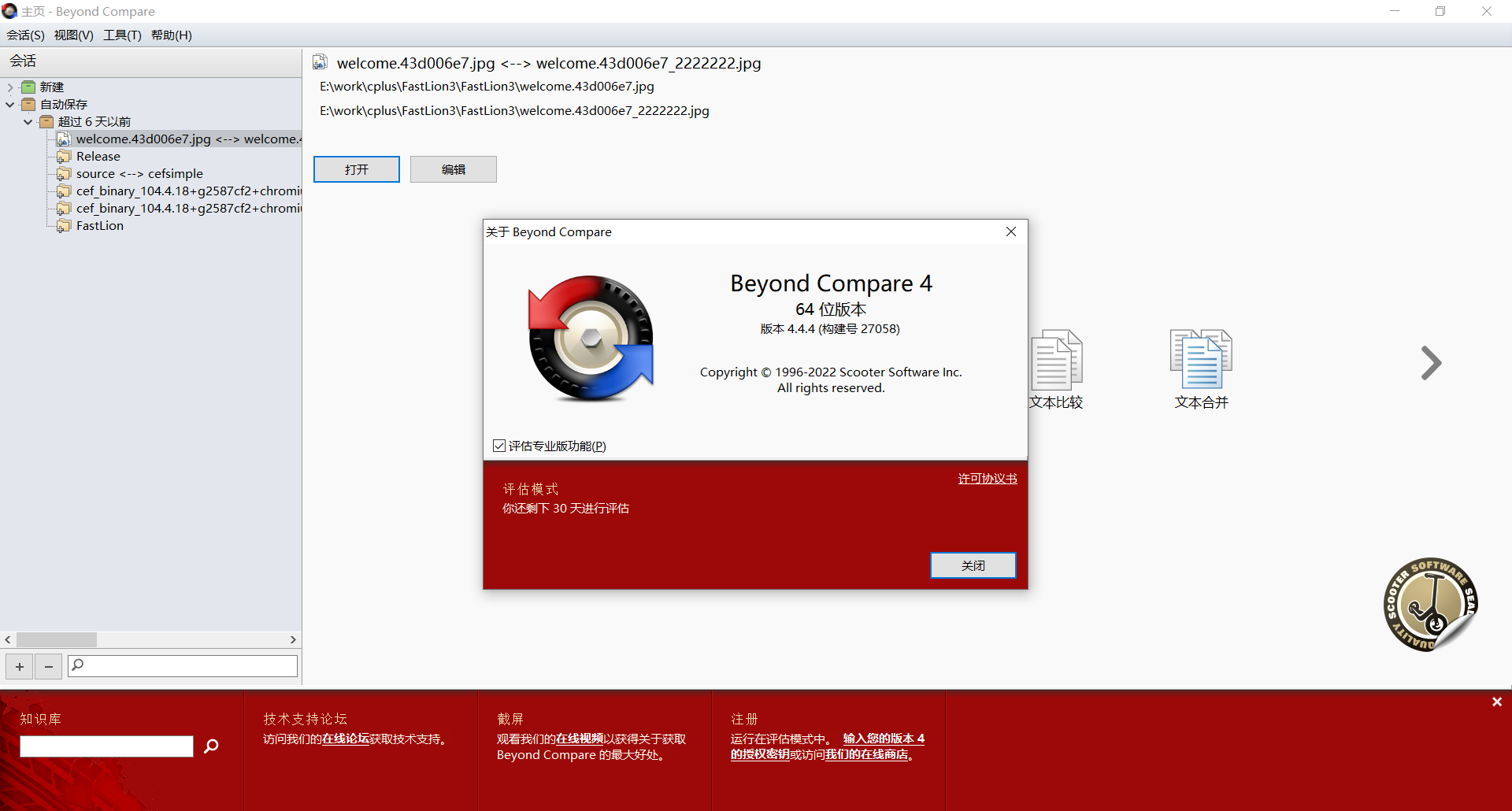The width and height of the screenshot is (1512, 811).
Task: Click the 自动保存 folder icon
Action: (28, 105)
